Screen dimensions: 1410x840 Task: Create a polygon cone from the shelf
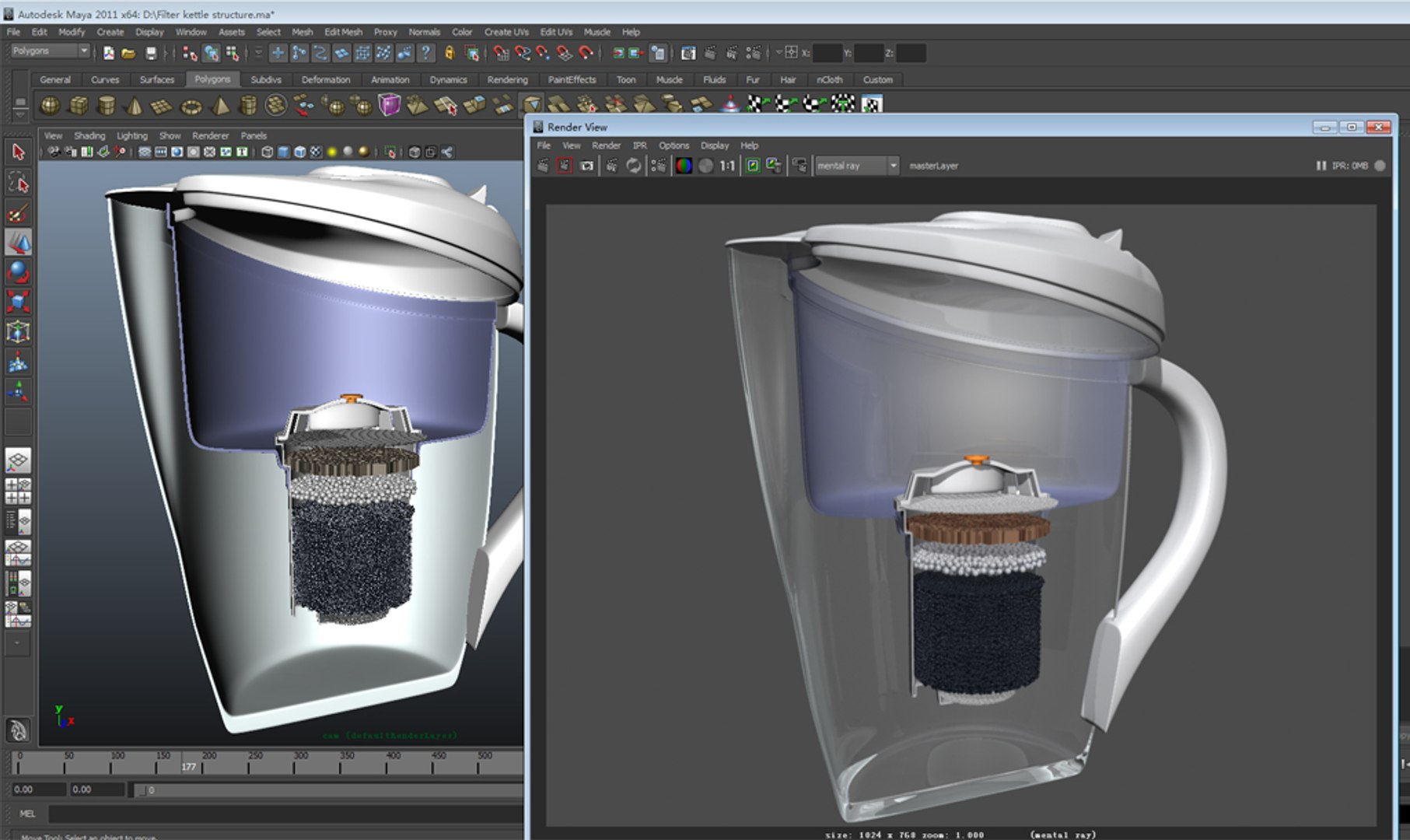pos(135,105)
